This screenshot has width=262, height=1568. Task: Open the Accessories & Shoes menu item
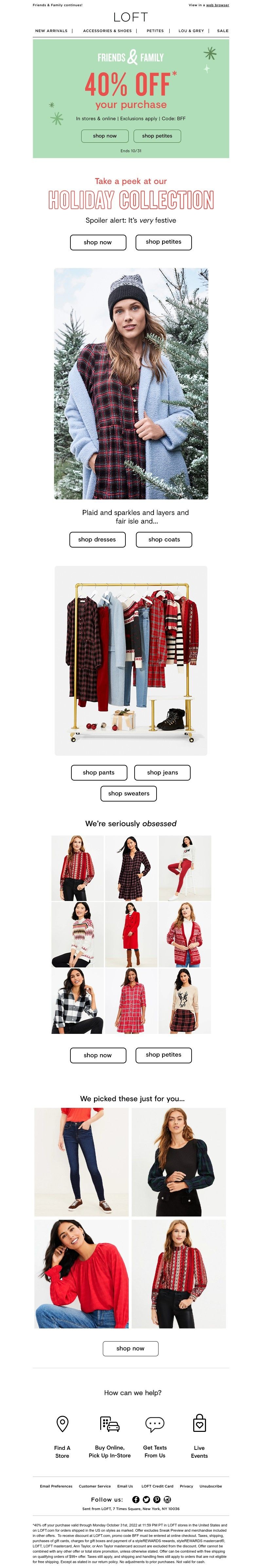(x=107, y=30)
